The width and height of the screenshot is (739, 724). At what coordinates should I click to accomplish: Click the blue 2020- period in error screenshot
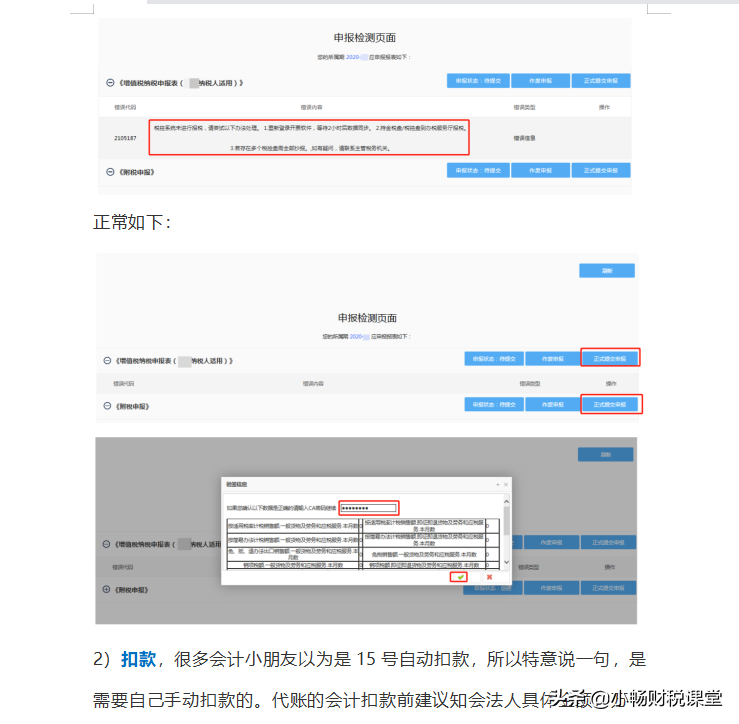[353, 57]
